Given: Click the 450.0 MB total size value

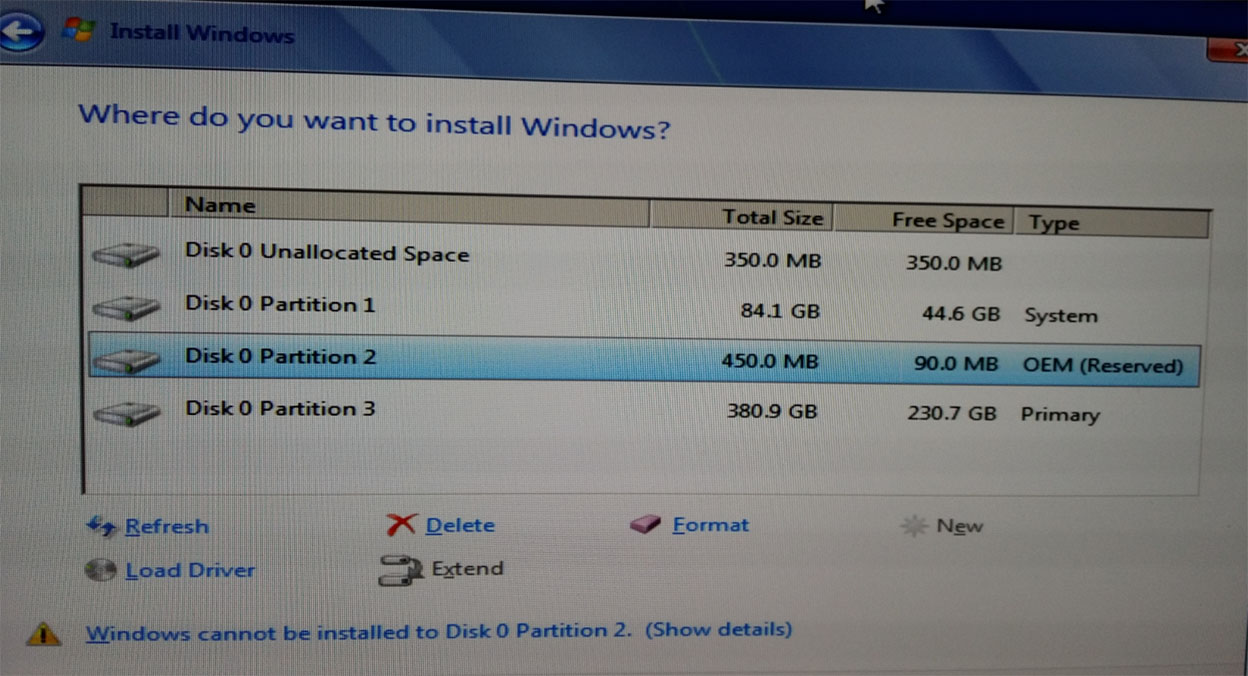Looking at the screenshot, I should point(770,361).
